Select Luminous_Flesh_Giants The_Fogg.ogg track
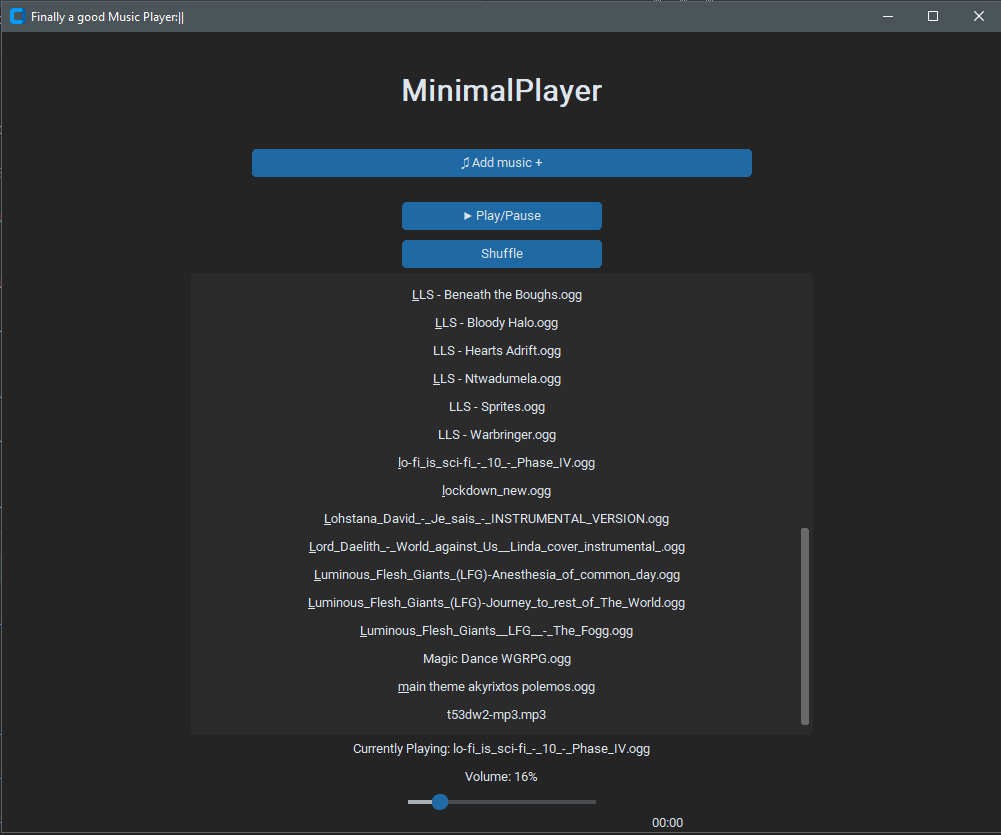The image size is (1001, 835). [496, 630]
